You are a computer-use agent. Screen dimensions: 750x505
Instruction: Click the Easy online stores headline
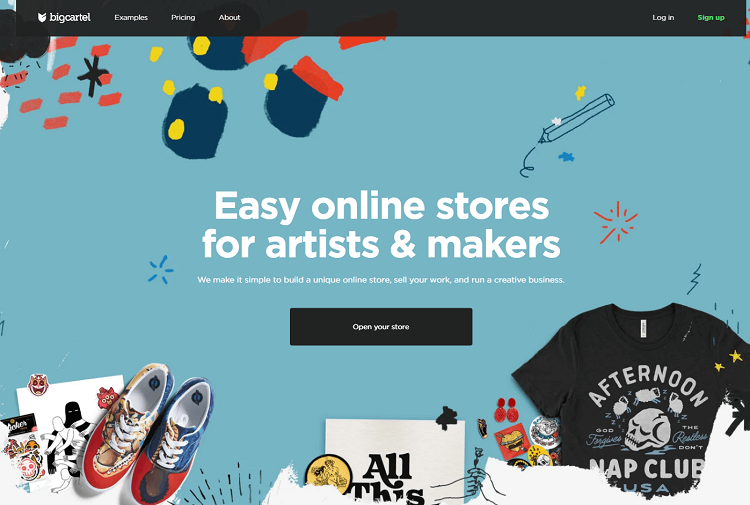click(381, 224)
